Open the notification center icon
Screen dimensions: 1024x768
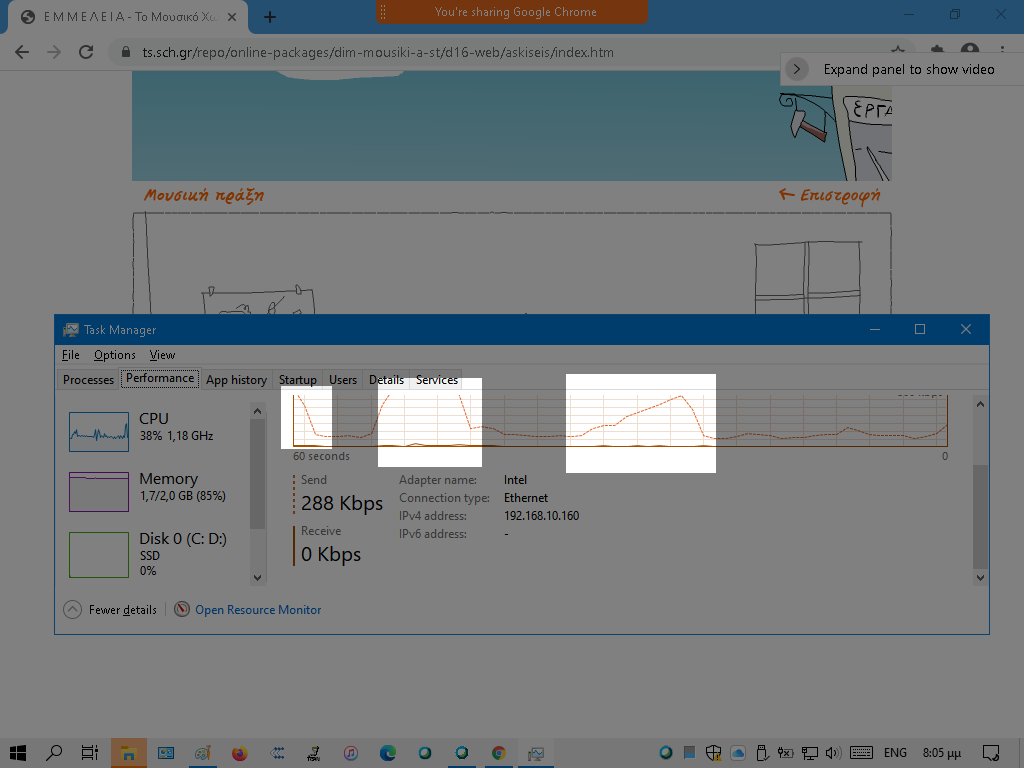[x=991, y=753]
